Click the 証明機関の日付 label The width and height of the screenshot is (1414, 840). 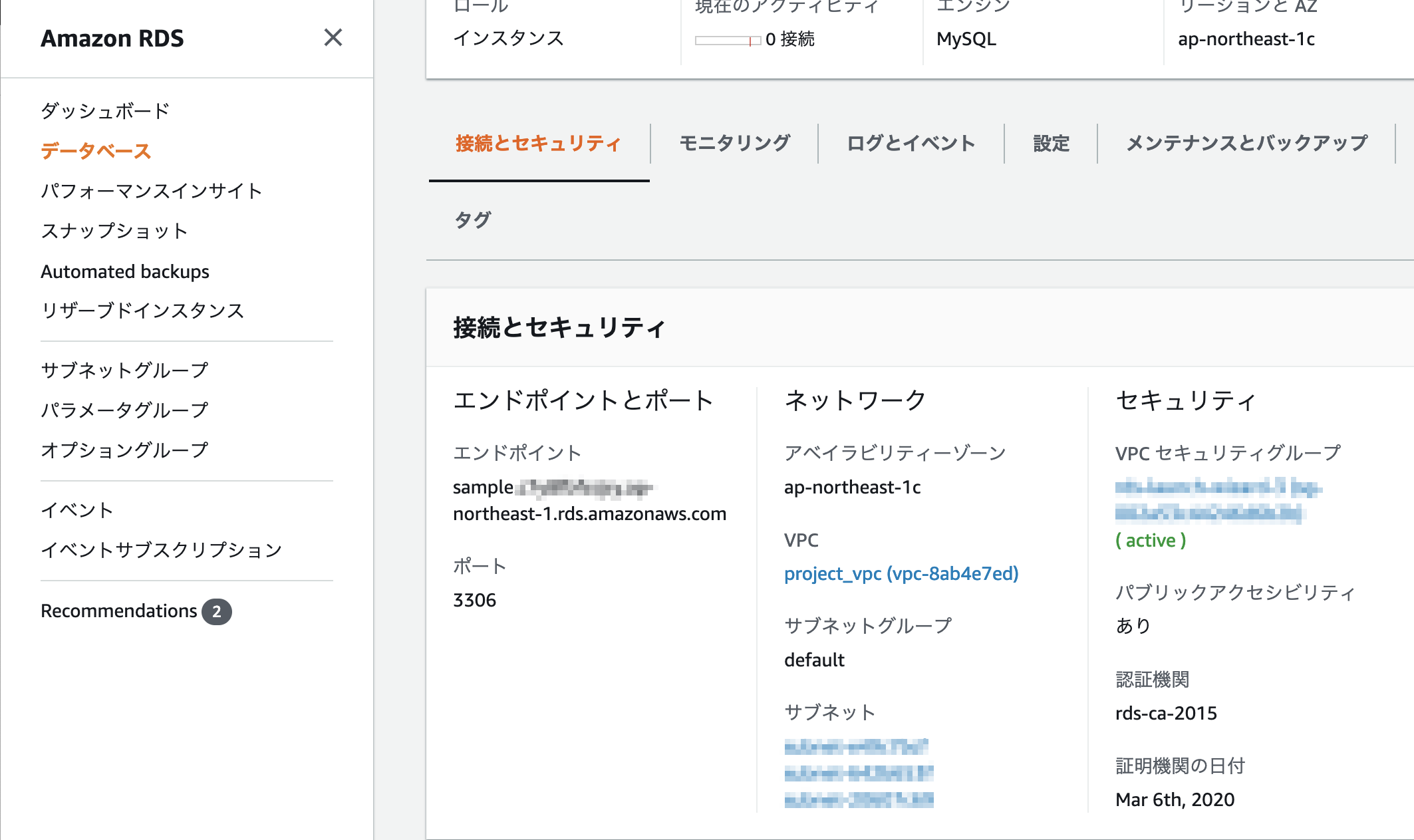1181,766
